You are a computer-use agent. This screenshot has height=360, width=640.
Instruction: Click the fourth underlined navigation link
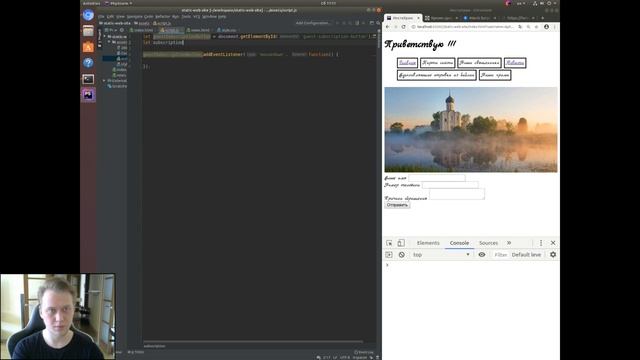(x=515, y=63)
